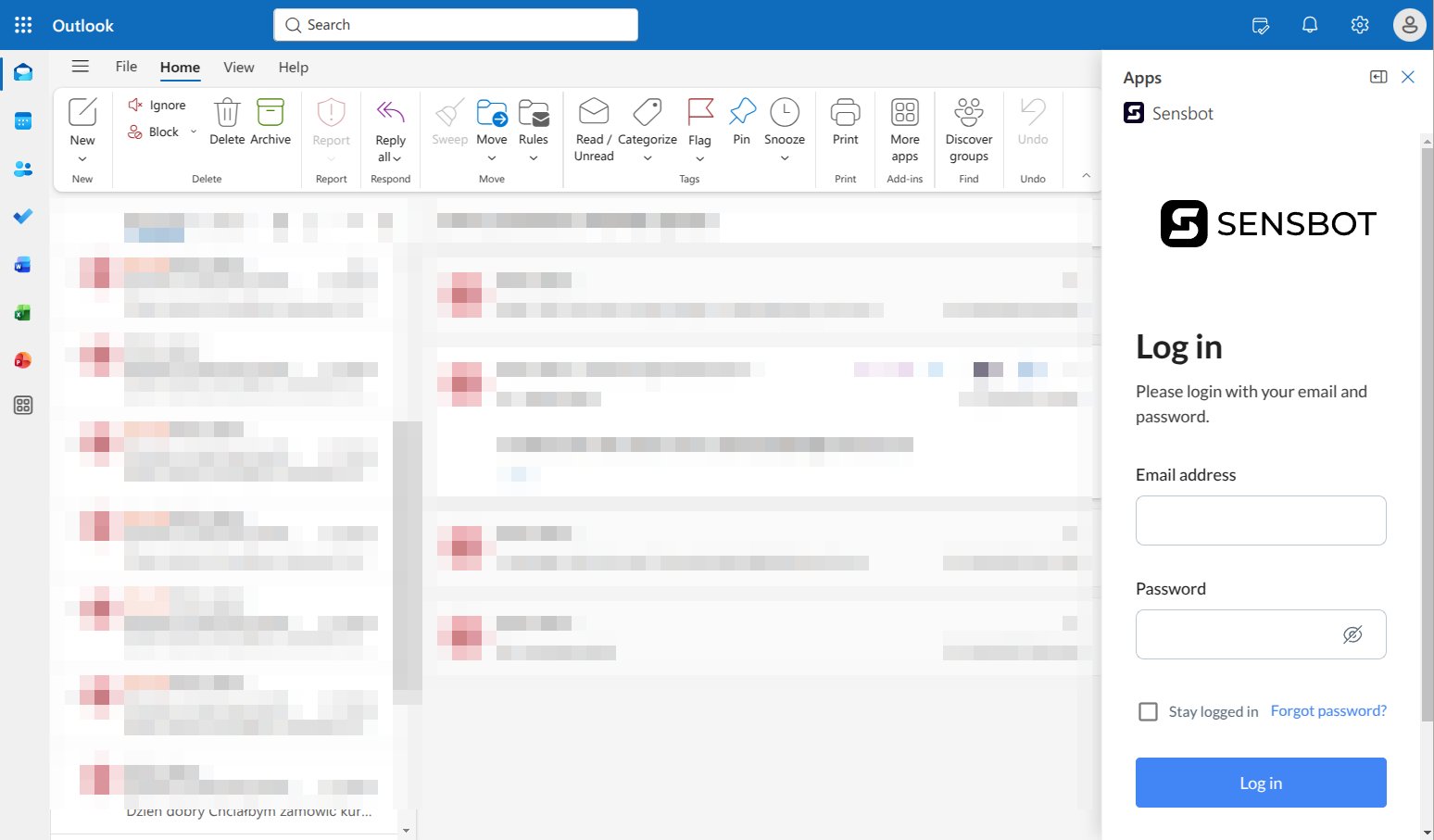Mark message Read / Unread
This screenshot has width=1434, height=840.
(594, 129)
